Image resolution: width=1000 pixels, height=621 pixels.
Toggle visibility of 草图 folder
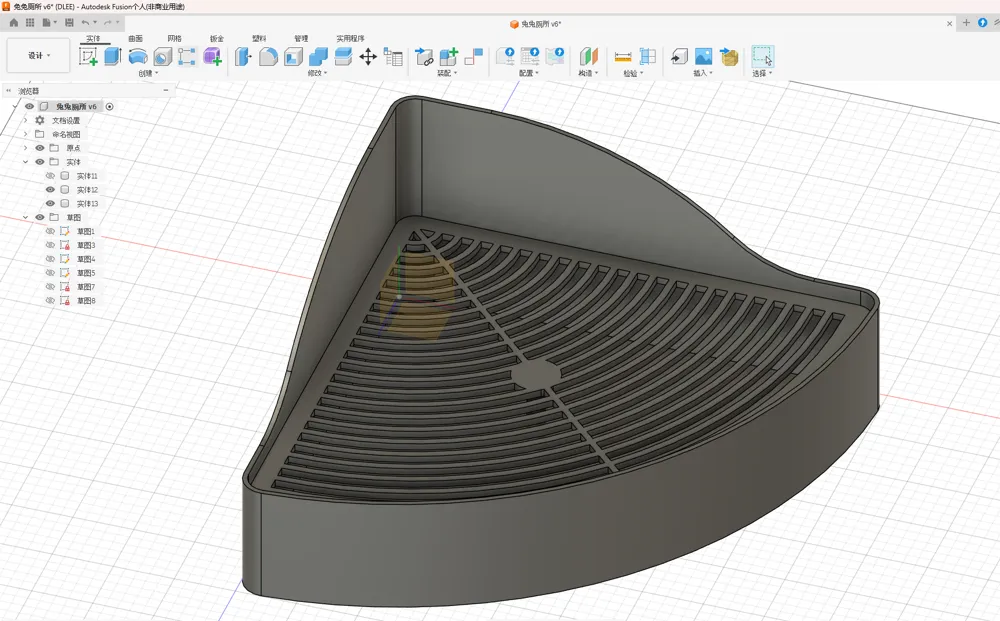coord(40,217)
